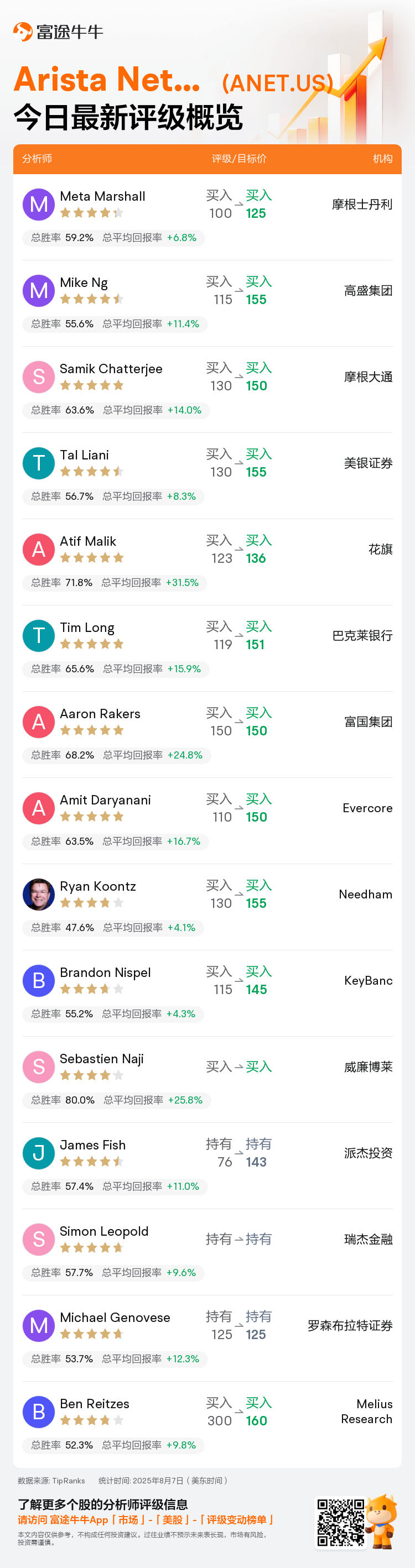This screenshot has height=1568, width=415.
Task: Open the 评级变动榜单 link text
Action: point(237,1519)
